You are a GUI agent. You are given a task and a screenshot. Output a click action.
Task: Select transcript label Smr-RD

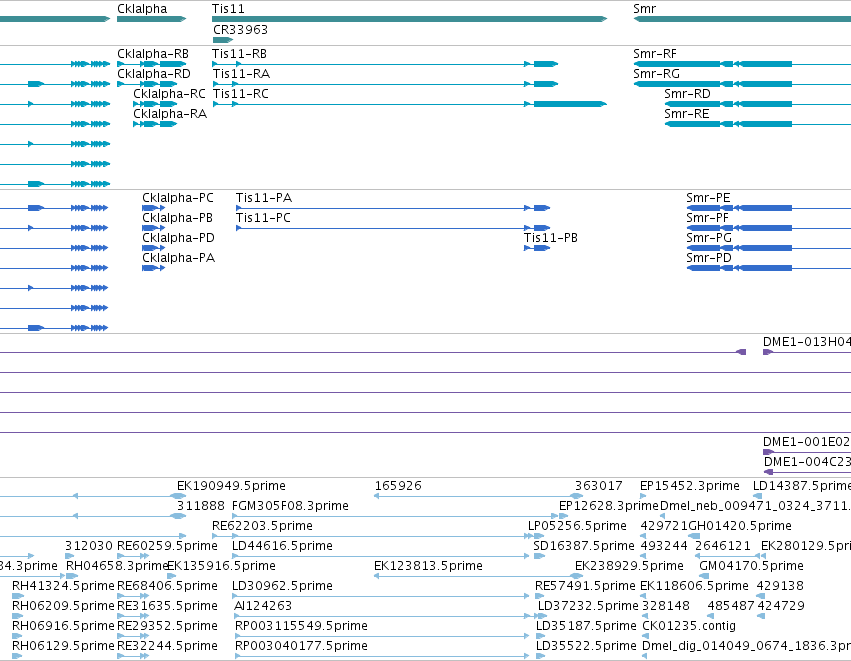687,94
